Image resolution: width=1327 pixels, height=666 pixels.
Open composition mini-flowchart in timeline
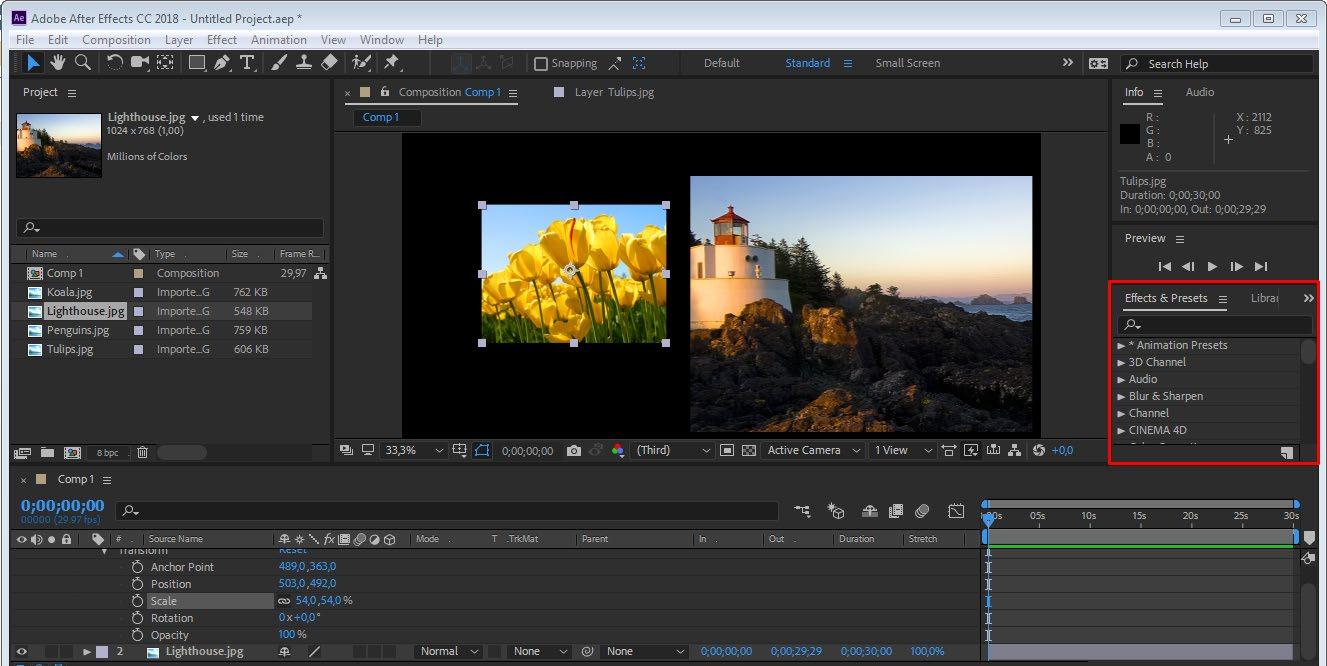802,511
